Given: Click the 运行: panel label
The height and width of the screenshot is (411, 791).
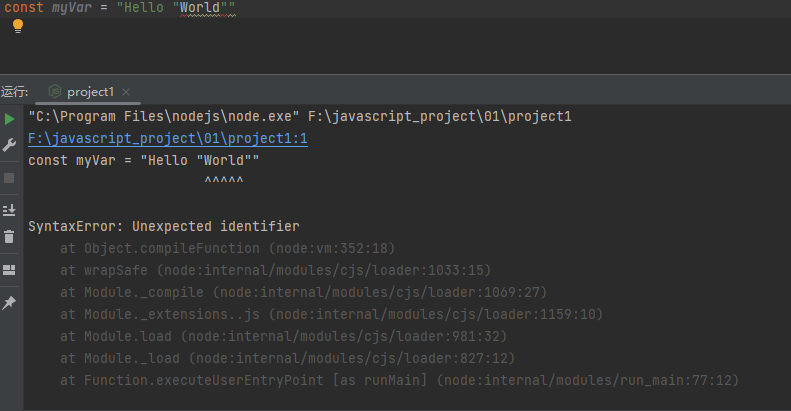Looking at the screenshot, I should [14, 92].
